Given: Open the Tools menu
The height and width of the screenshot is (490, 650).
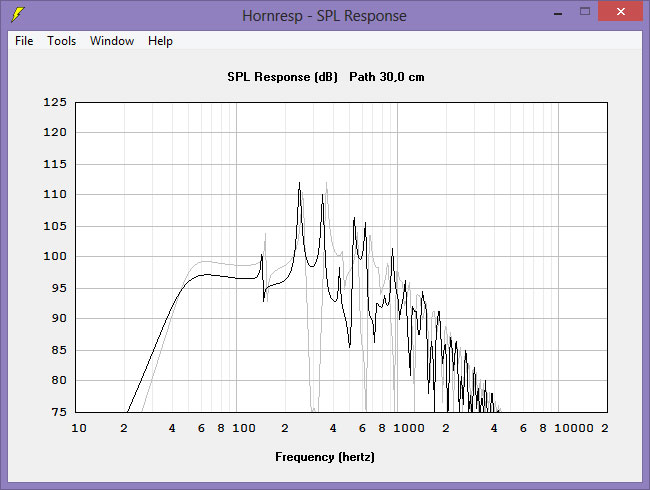Looking at the screenshot, I should point(61,41).
